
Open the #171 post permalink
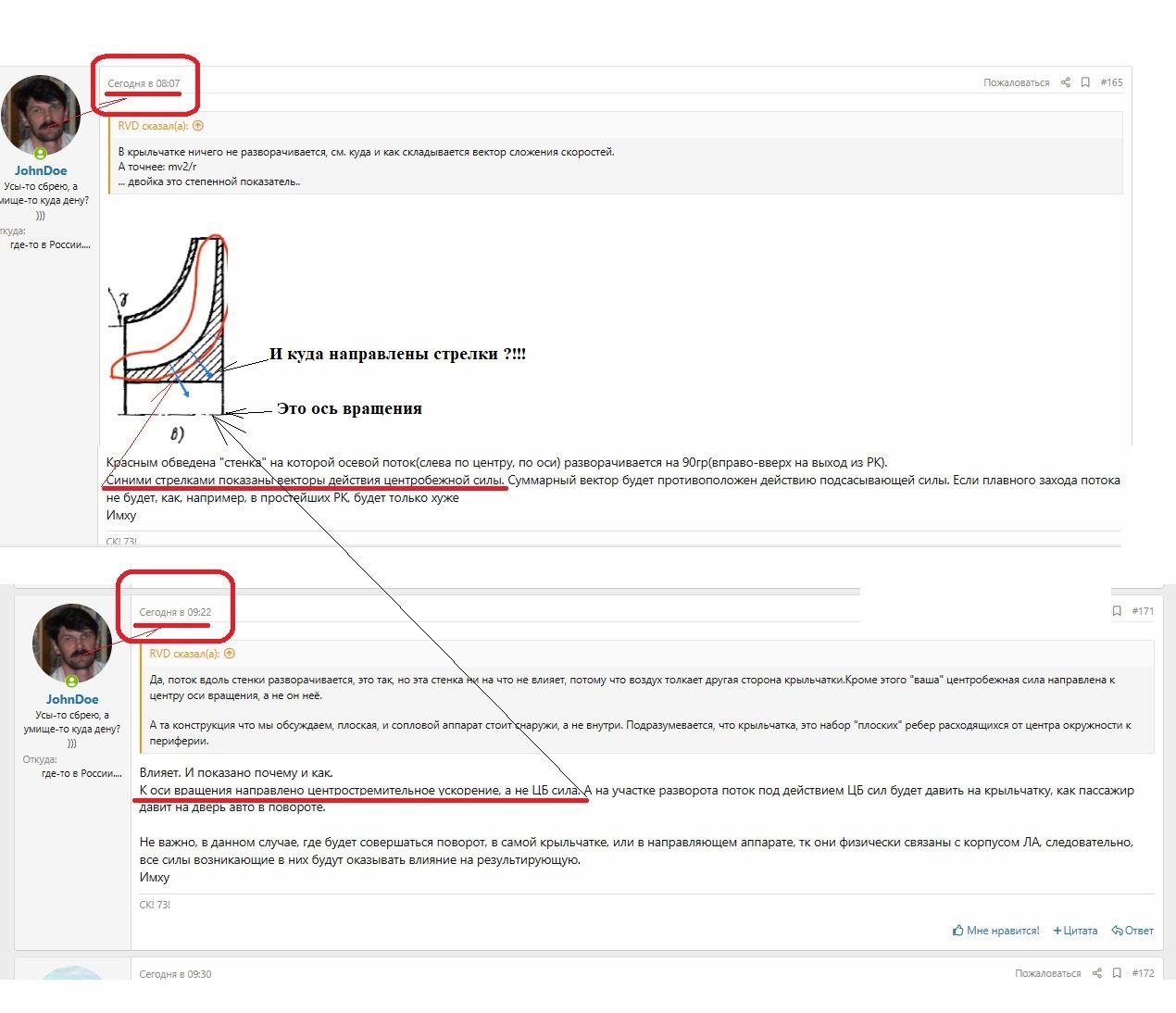pos(1143,611)
